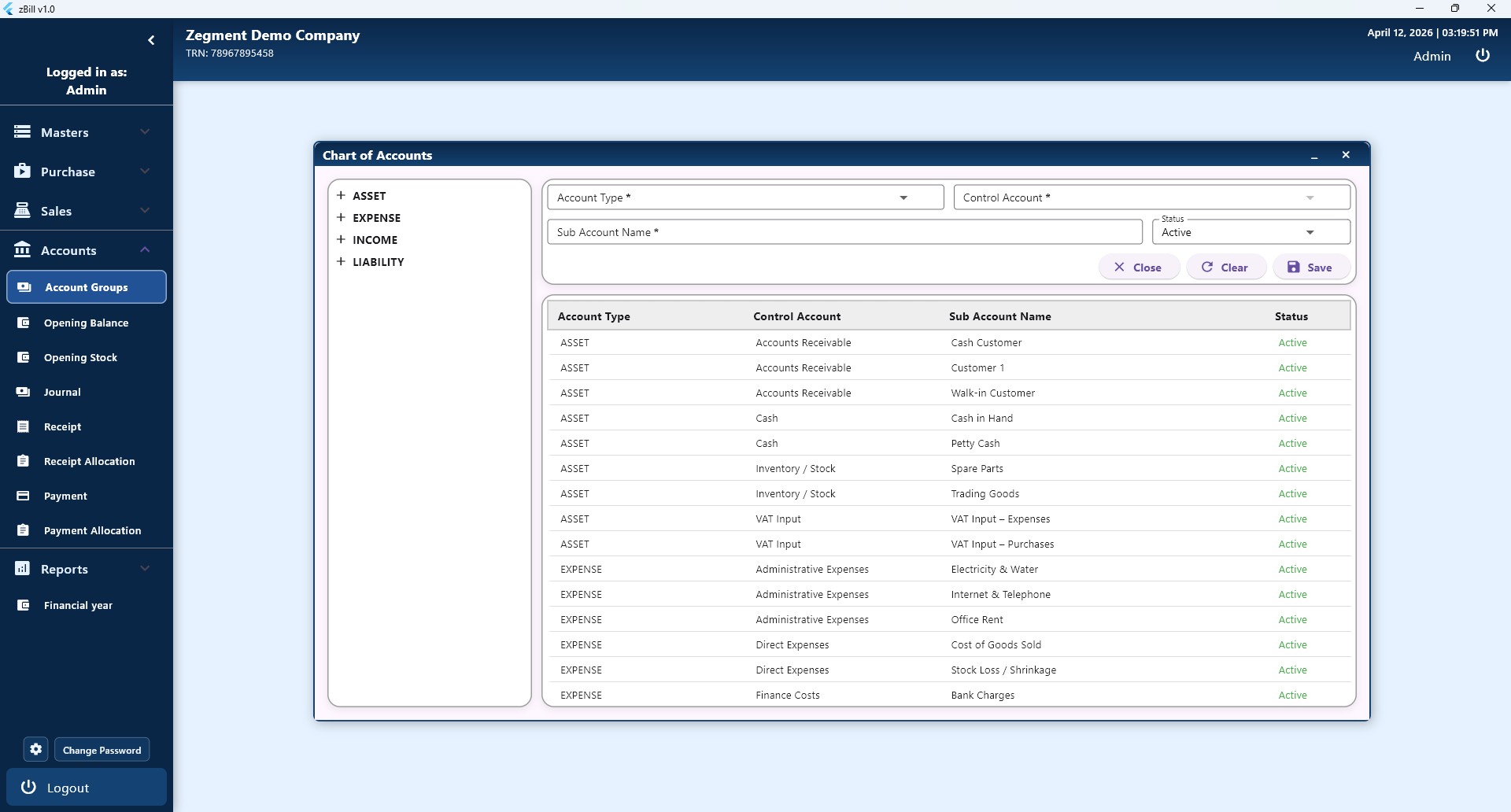Click the Journal icon in the sidebar
Viewport: 1511px width, 812px height.
(x=24, y=392)
